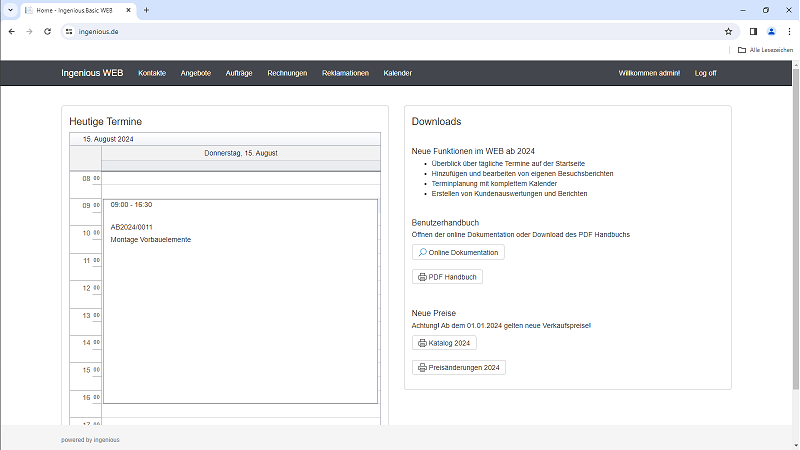This screenshot has width=800, height=450.
Task: Open a new browser tab
Action: [x=146, y=10]
